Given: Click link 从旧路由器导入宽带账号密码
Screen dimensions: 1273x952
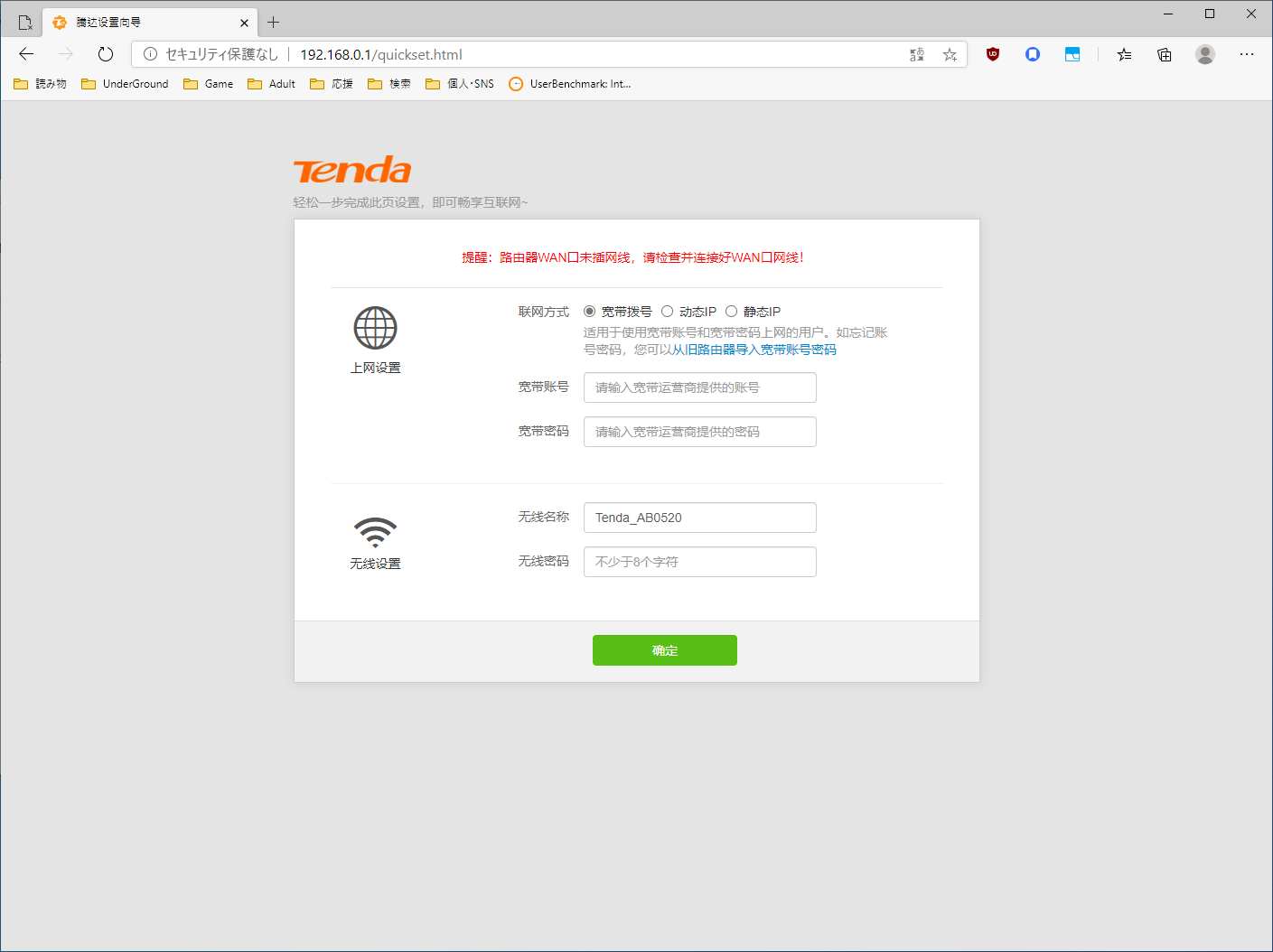Looking at the screenshot, I should point(754,350).
